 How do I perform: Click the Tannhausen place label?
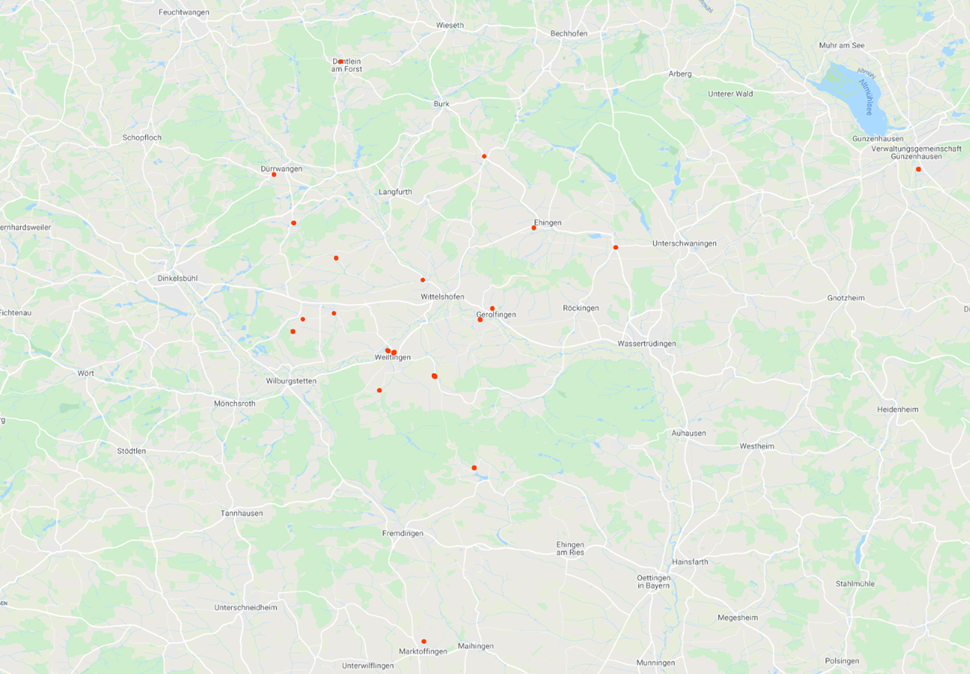(242, 513)
